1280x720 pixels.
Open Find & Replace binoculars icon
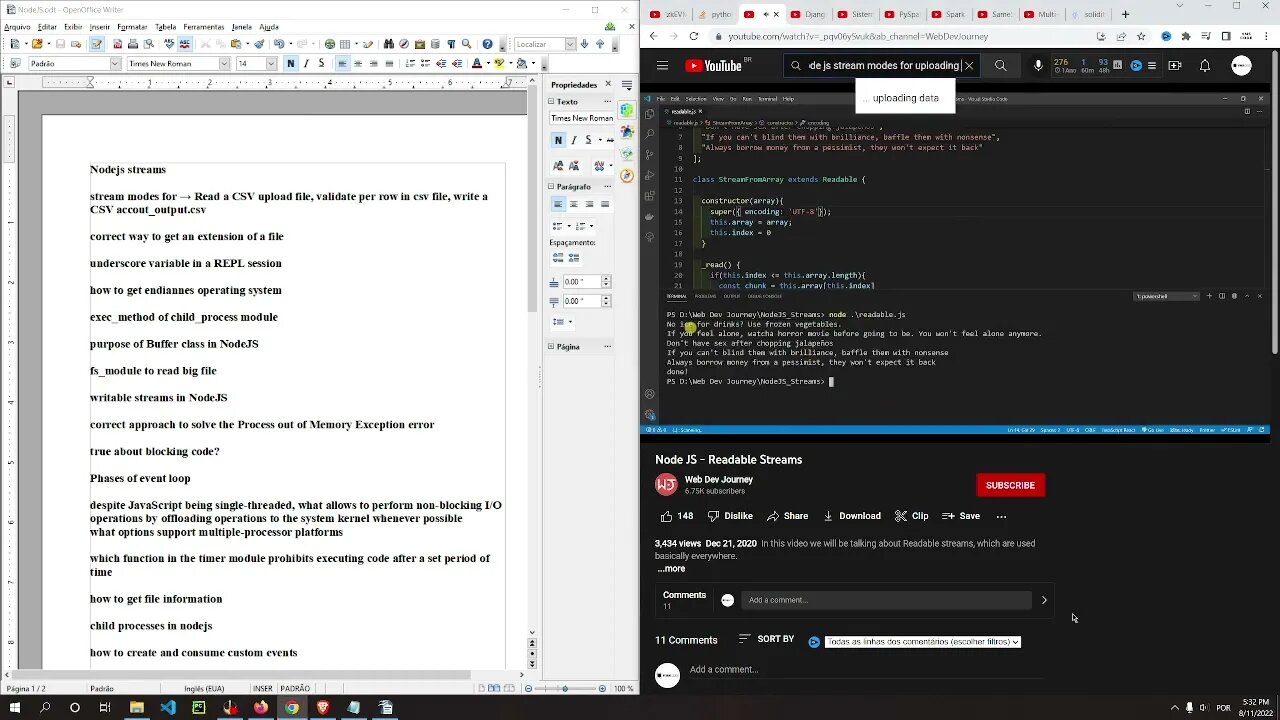(x=388, y=44)
